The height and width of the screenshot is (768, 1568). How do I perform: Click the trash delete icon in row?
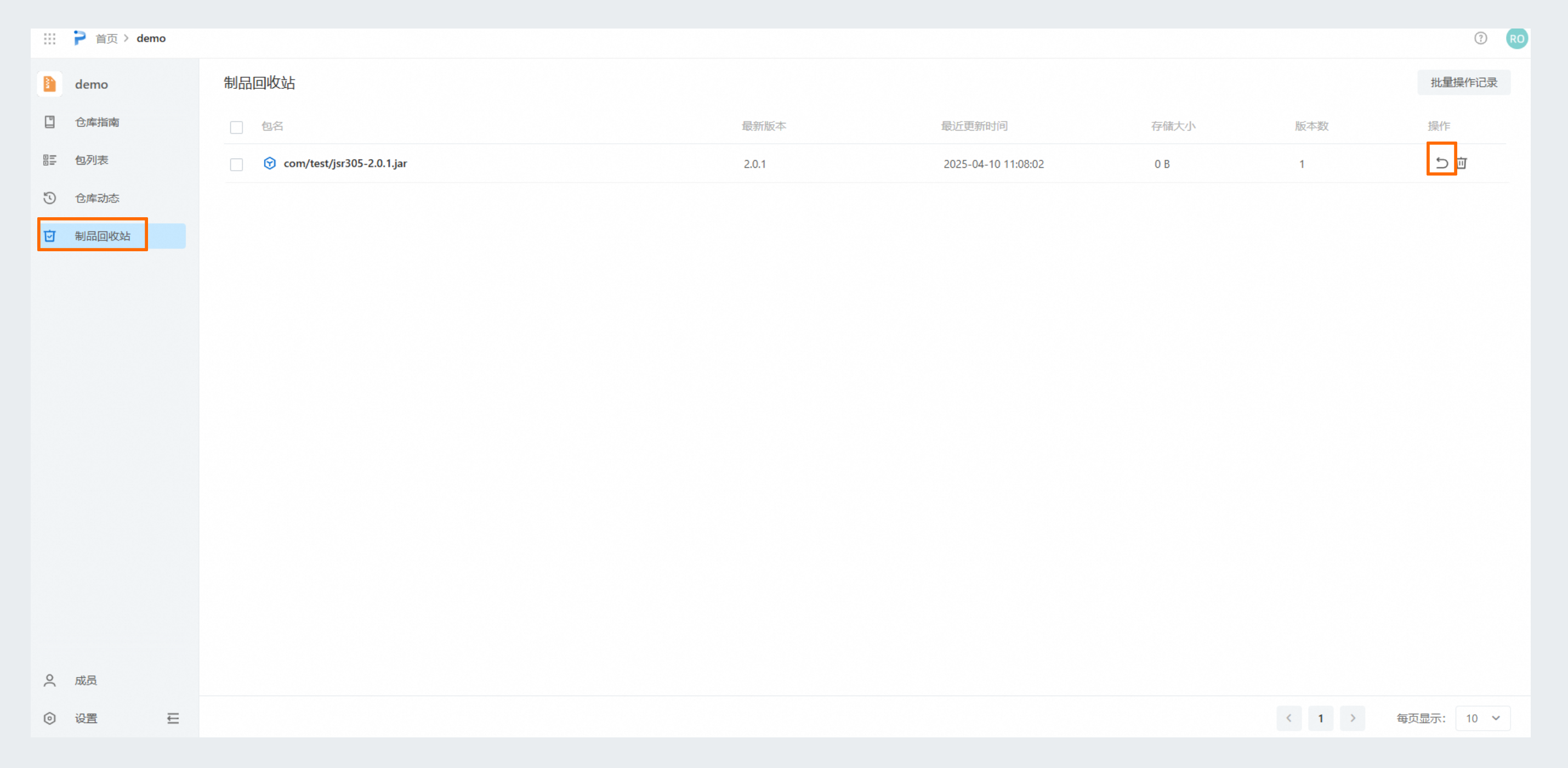click(x=1462, y=162)
